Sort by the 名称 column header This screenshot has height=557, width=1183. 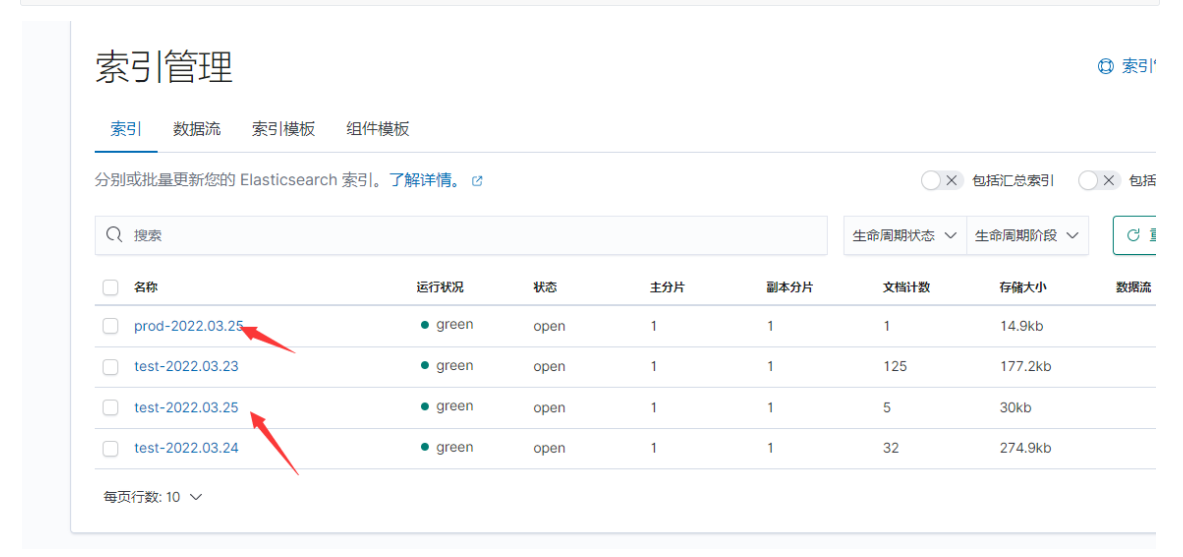(146, 288)
